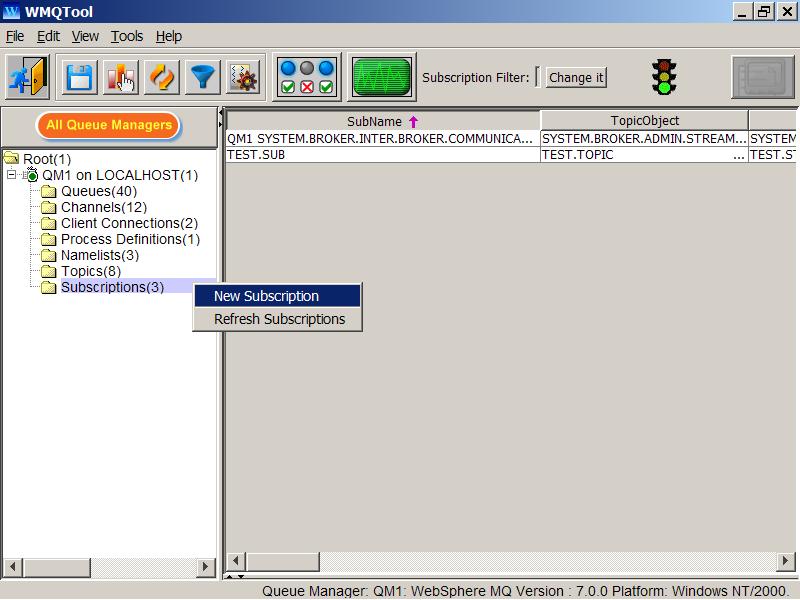The image size is (800, 600).
Task: Click the Channels folder icon
Action: click(48, 207)
